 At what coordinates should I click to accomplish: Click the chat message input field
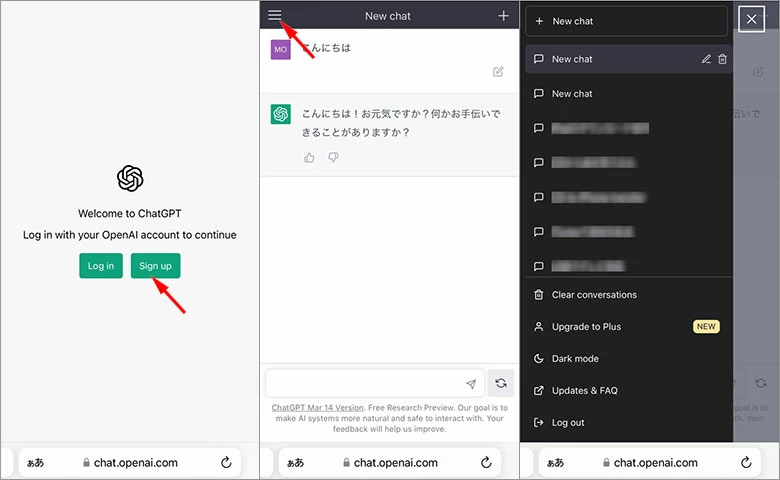coord(365,383)
